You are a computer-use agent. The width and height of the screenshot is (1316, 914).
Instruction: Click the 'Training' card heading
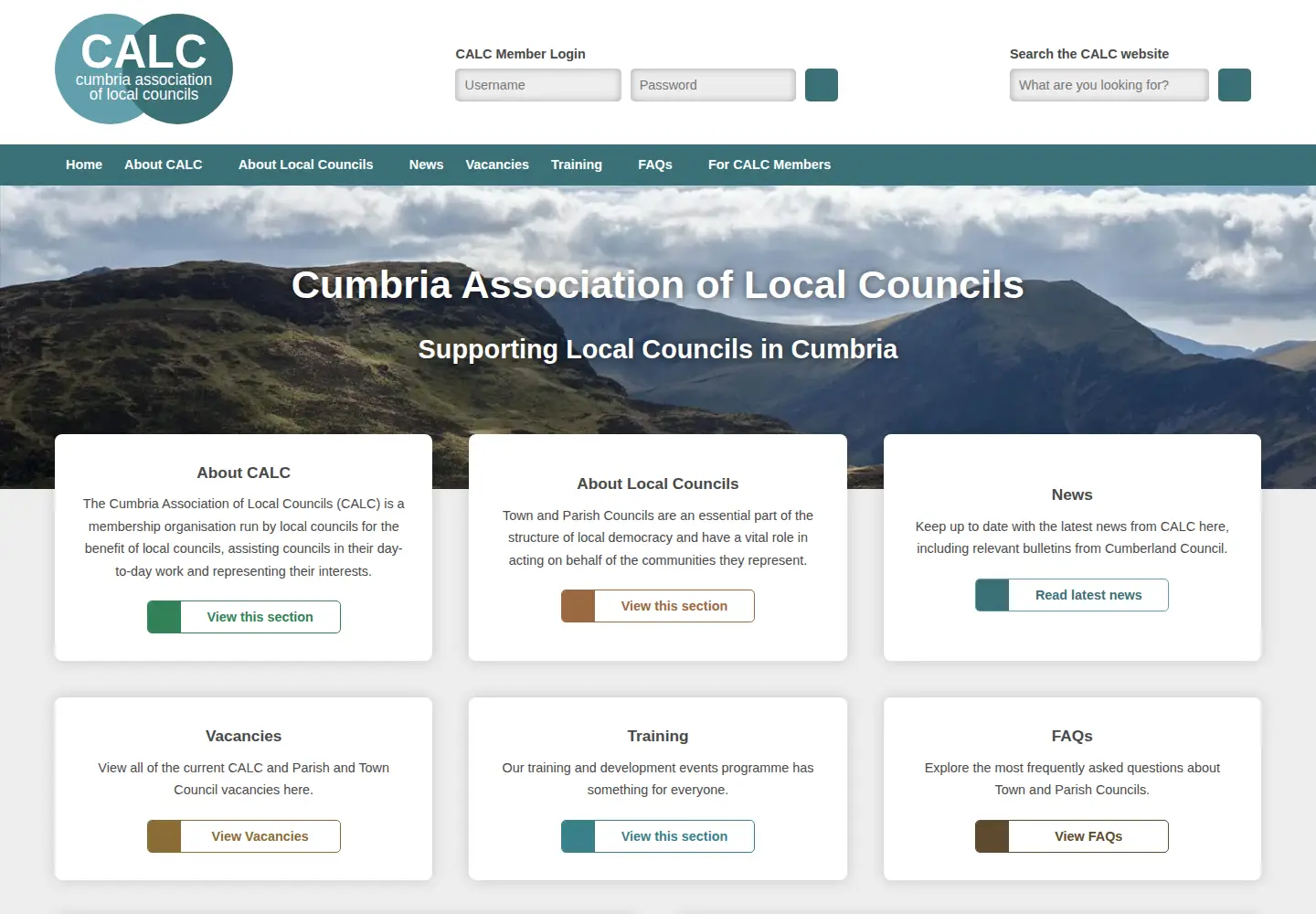pos(658,736)
